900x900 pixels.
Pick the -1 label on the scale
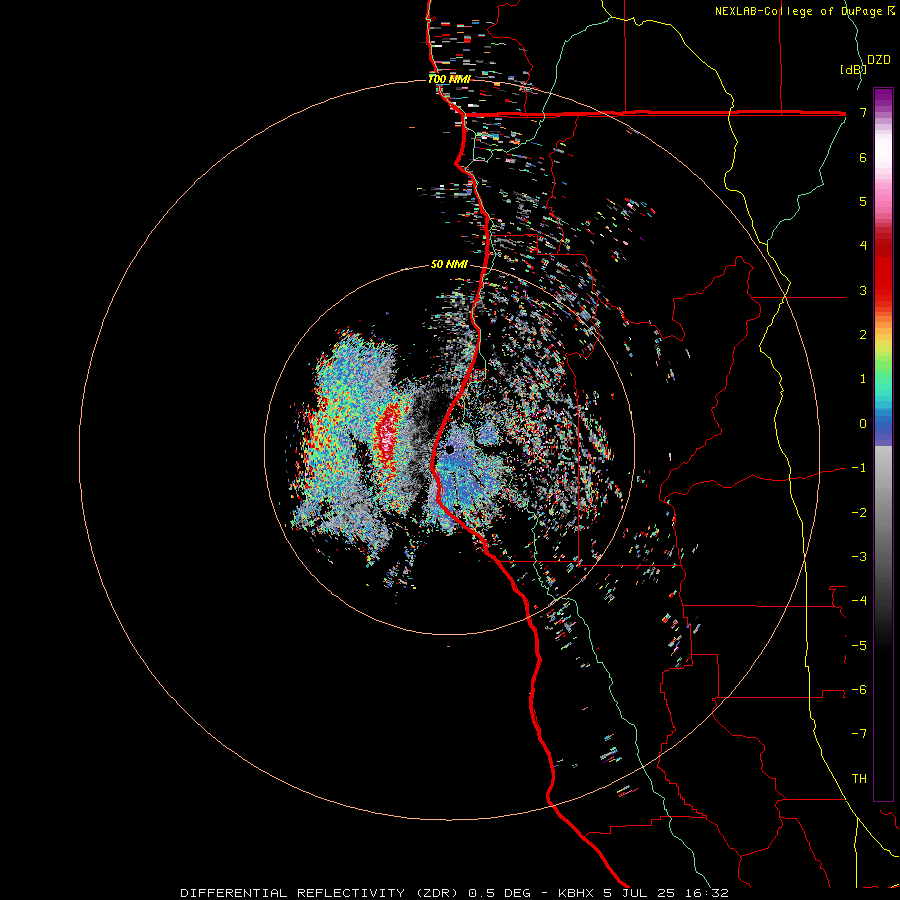click(859, 468)
